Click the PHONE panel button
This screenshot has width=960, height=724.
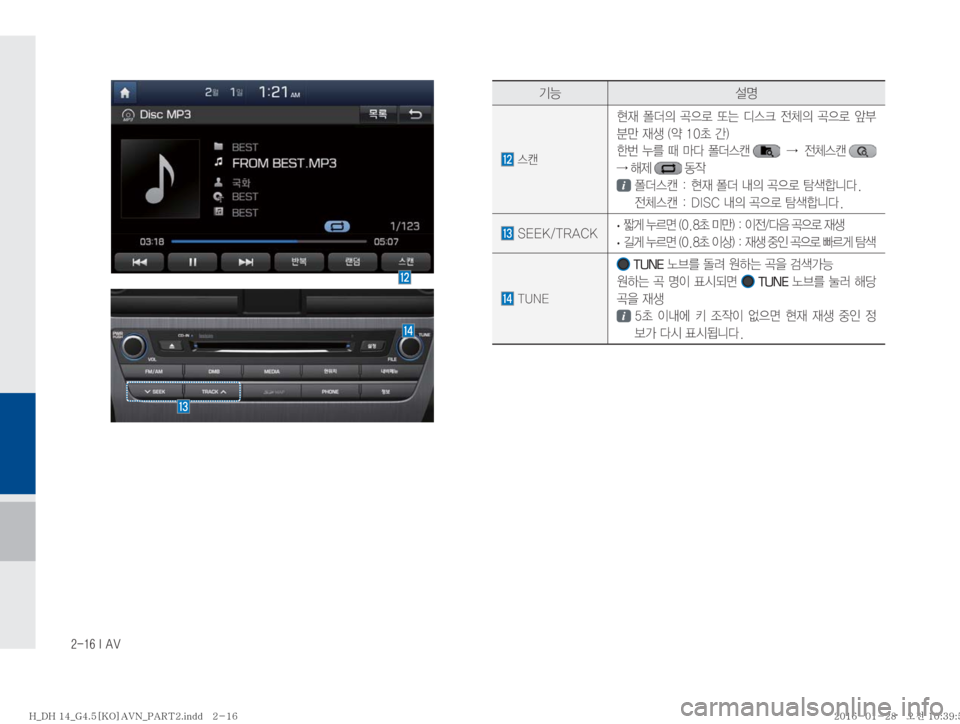(330, 392)
